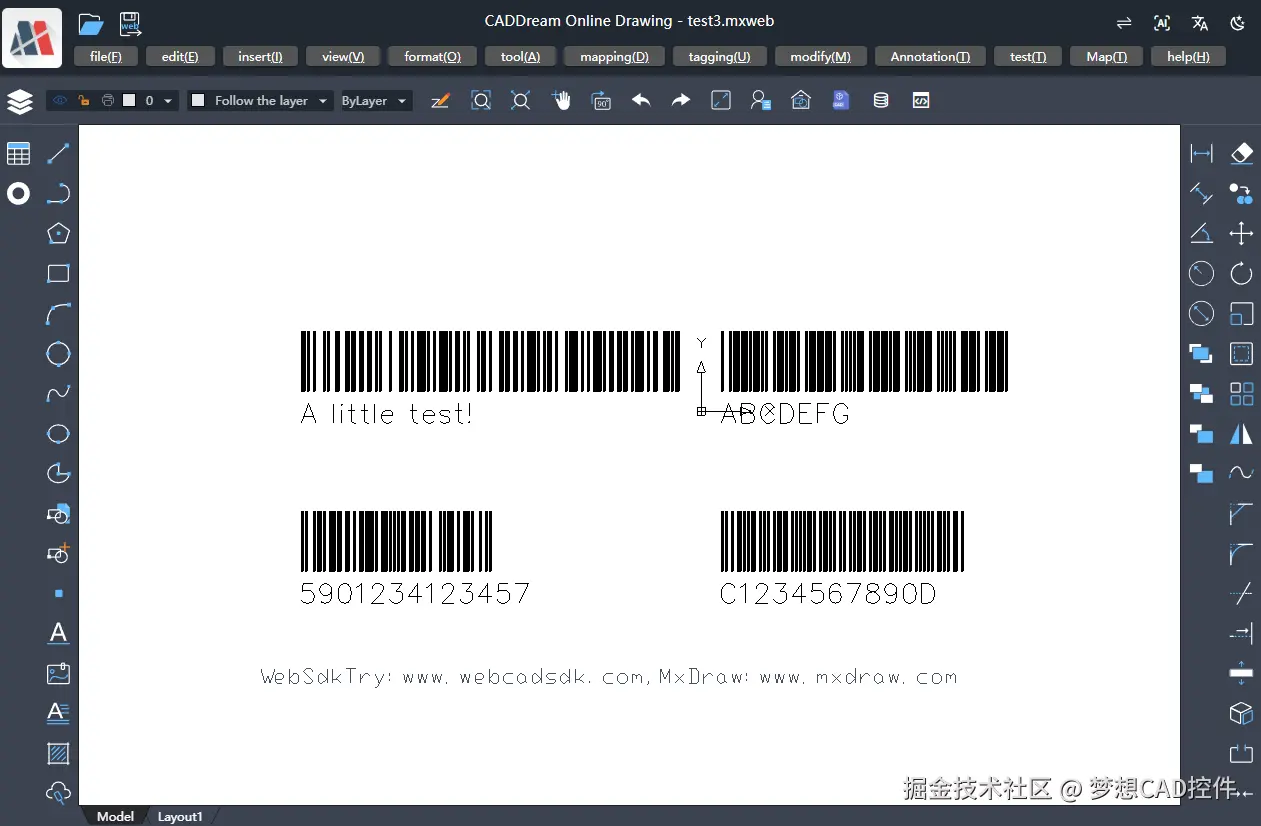This screenshot has height=826, width=1261.
Task: Open the tool(A) menu
Action: tap(520, 57)
